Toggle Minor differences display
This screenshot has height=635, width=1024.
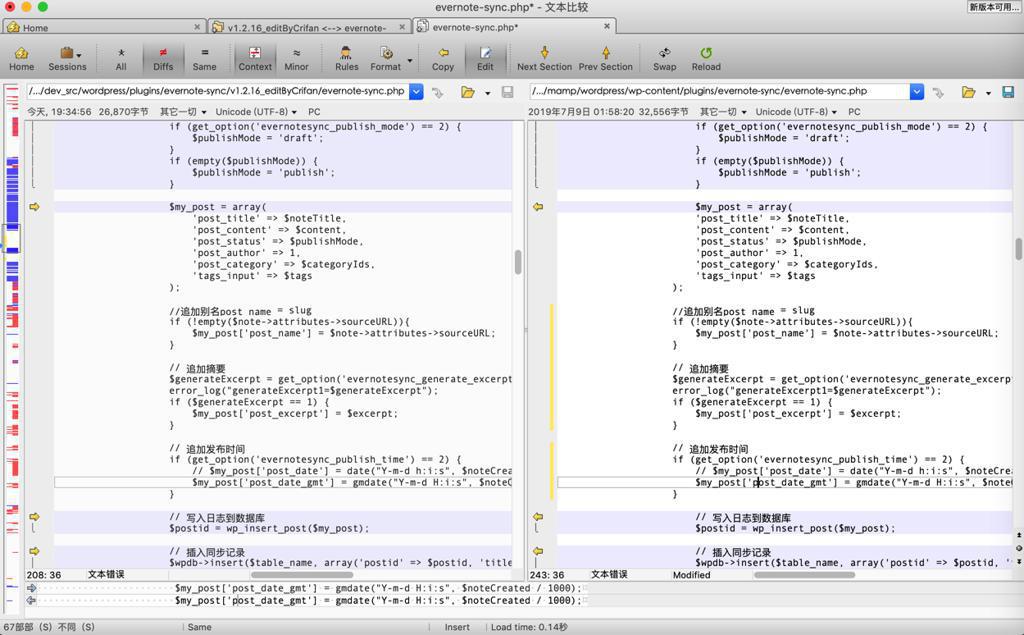point(296,58)
